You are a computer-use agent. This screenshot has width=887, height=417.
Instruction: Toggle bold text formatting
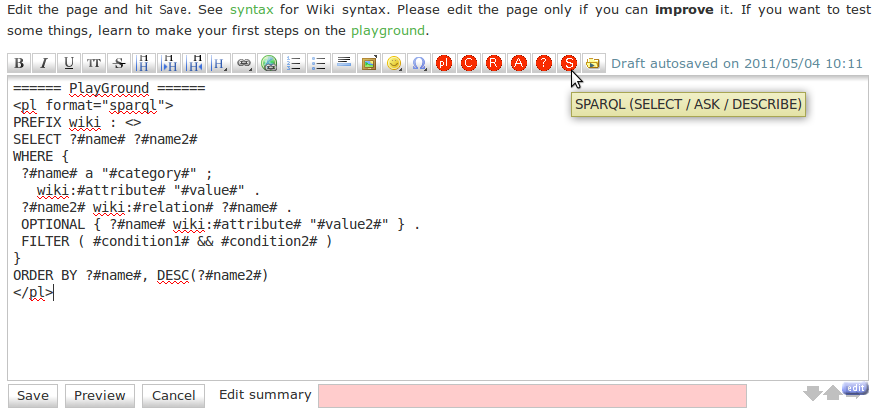click(19, 63)
